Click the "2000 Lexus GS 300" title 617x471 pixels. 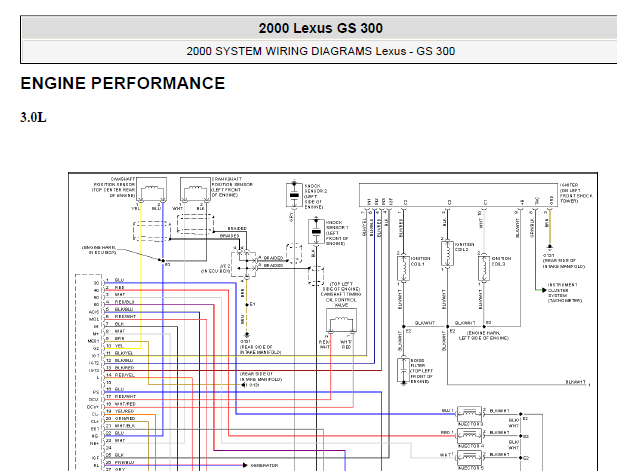[x=320, y=28]
